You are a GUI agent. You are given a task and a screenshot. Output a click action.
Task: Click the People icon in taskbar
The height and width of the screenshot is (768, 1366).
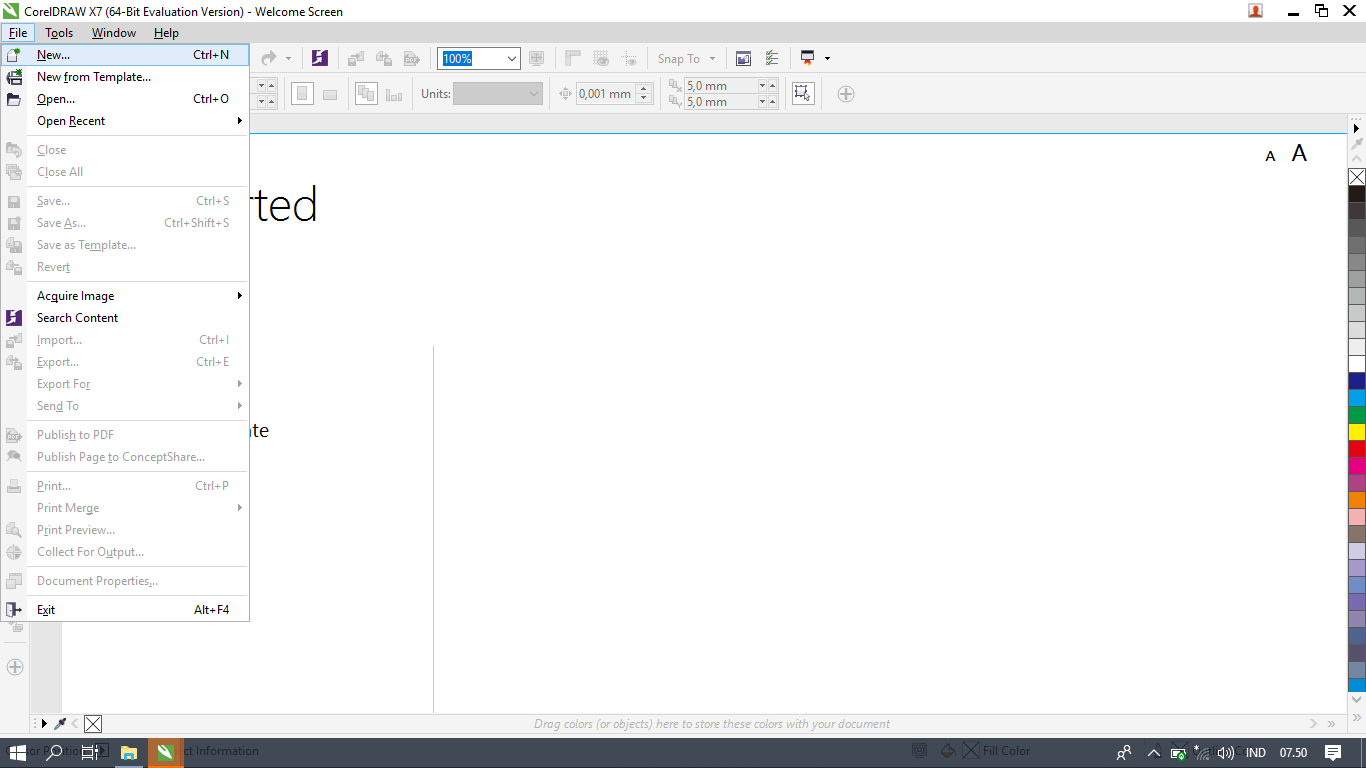click(1125, 753)
